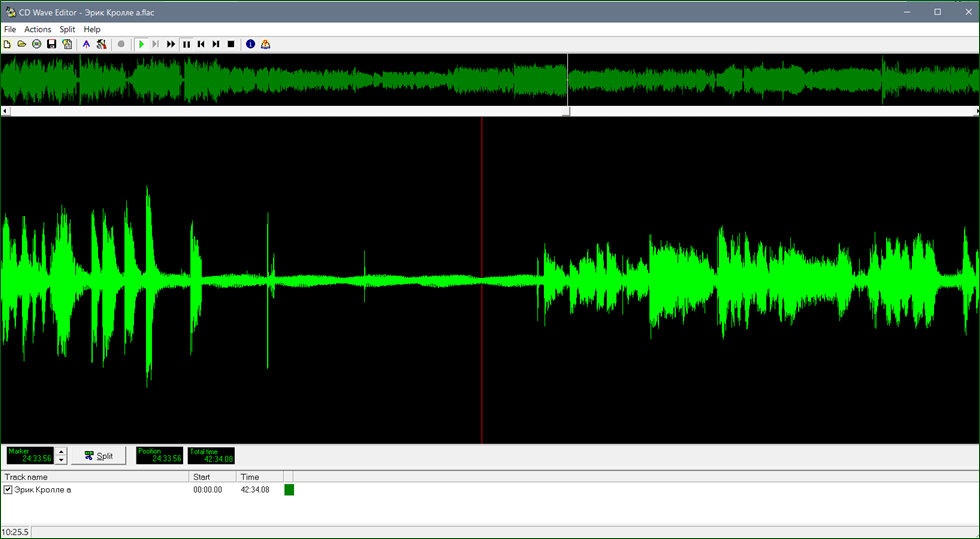
Task: Increase the marker time with the up arrow
Action: (61, 451)
